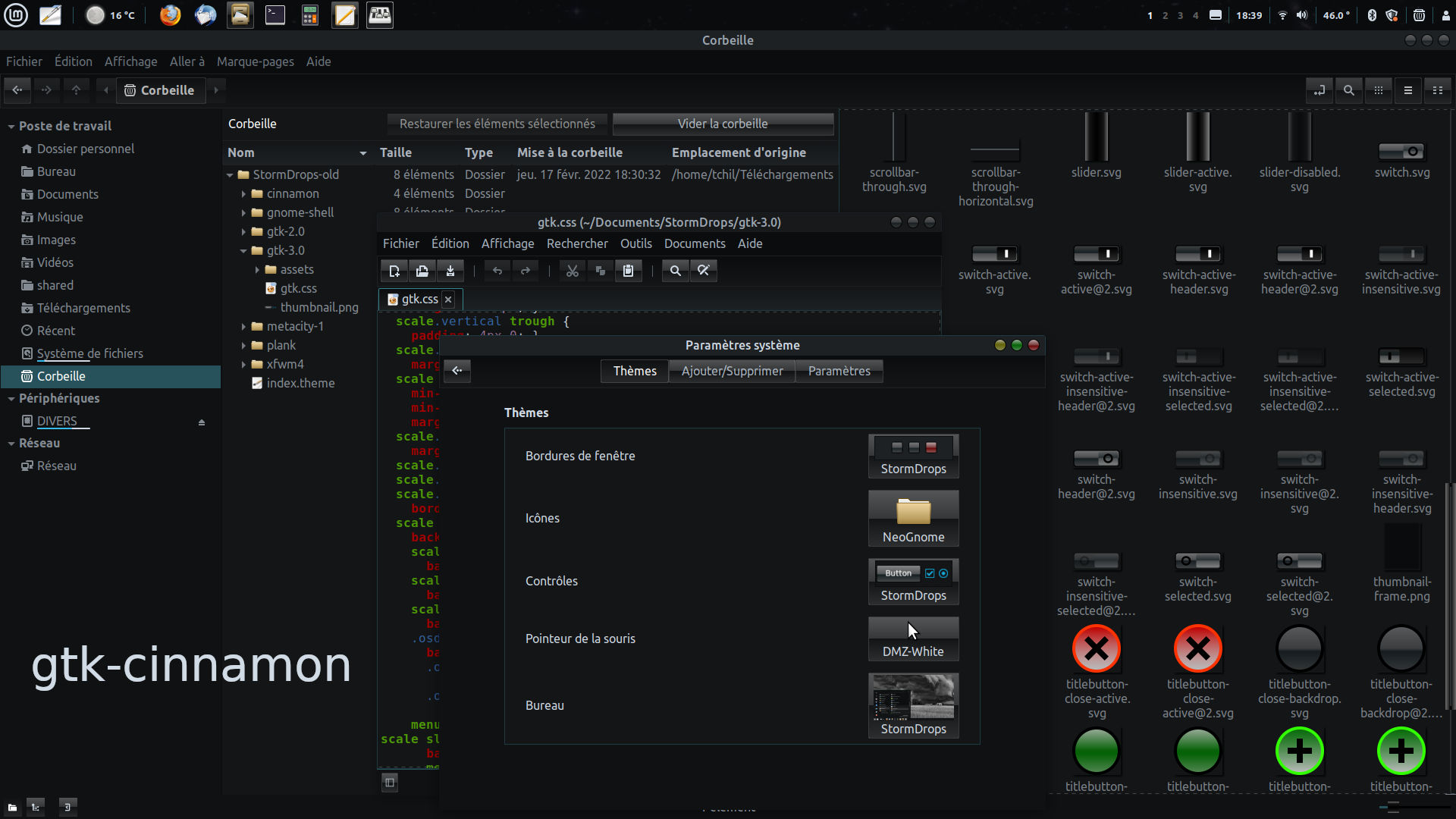This screenshot has height=819, width=1456.
Task: Click the trash applet in the panel
Action: (1419, 15)
